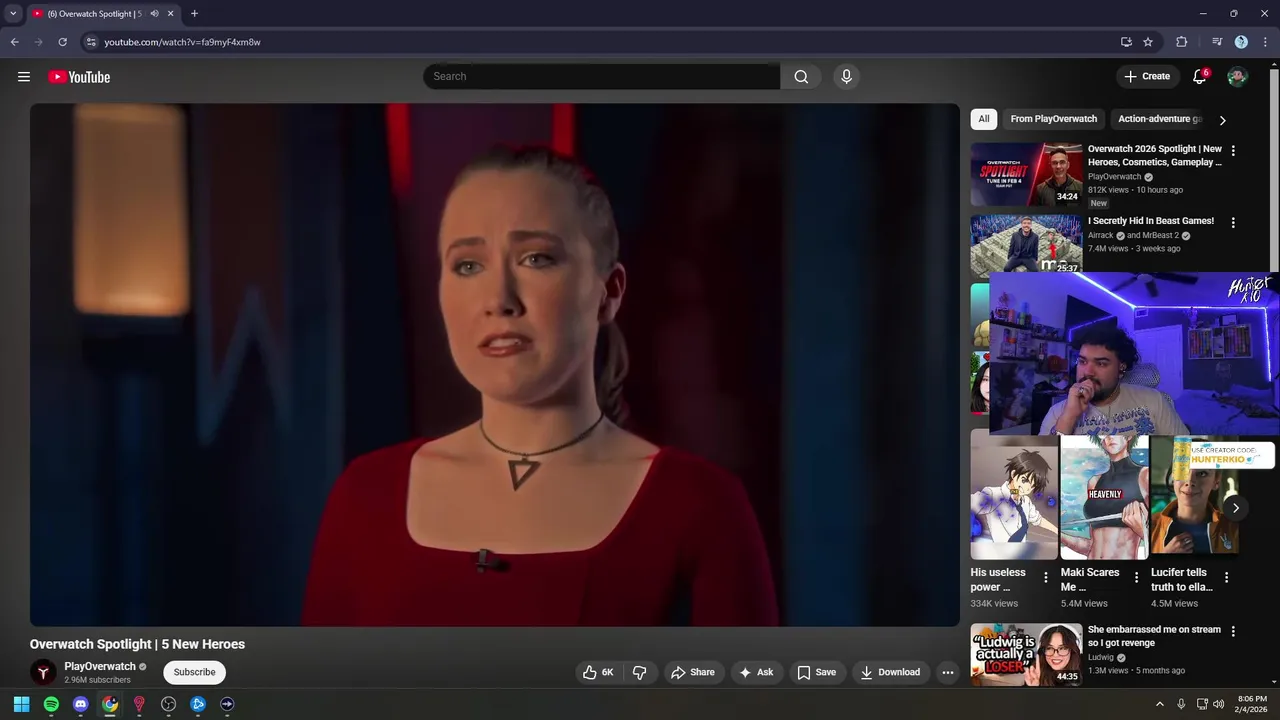Save video to playlist
The width and height of the screenshot is (1280, 720).
coord(817,672)
